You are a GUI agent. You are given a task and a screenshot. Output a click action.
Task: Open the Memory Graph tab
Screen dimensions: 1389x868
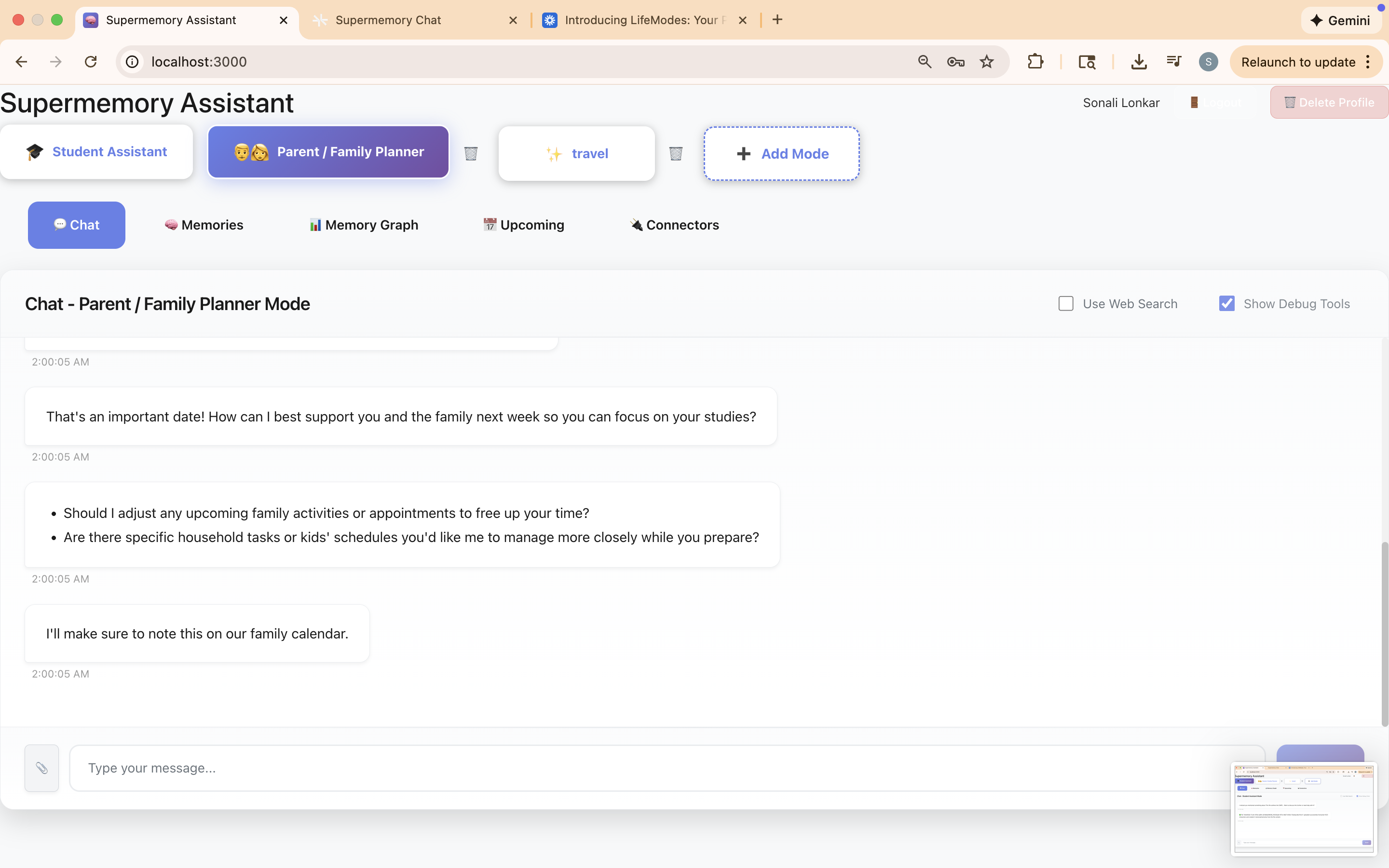(364, 225)
